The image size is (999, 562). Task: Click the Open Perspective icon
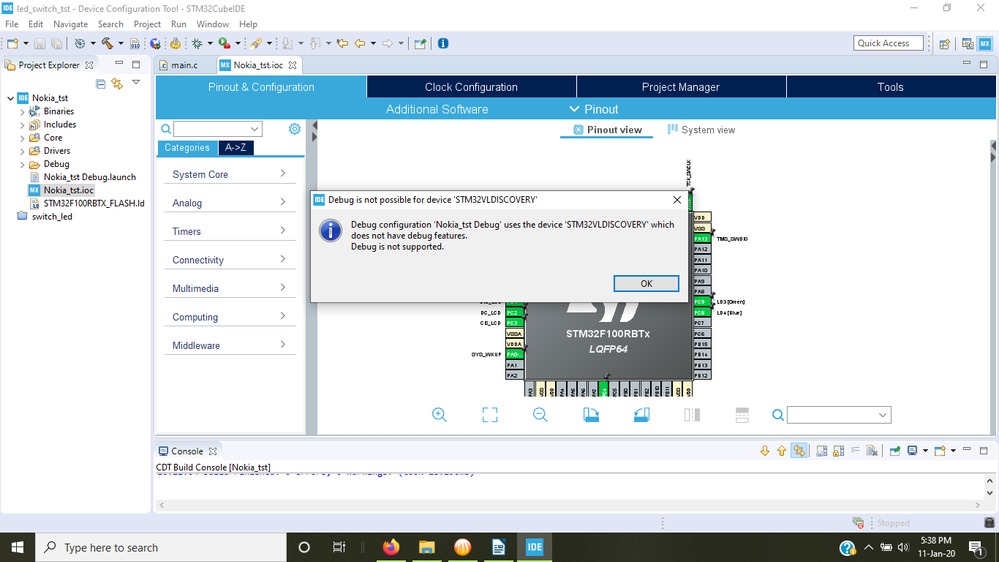pos(945,43)
